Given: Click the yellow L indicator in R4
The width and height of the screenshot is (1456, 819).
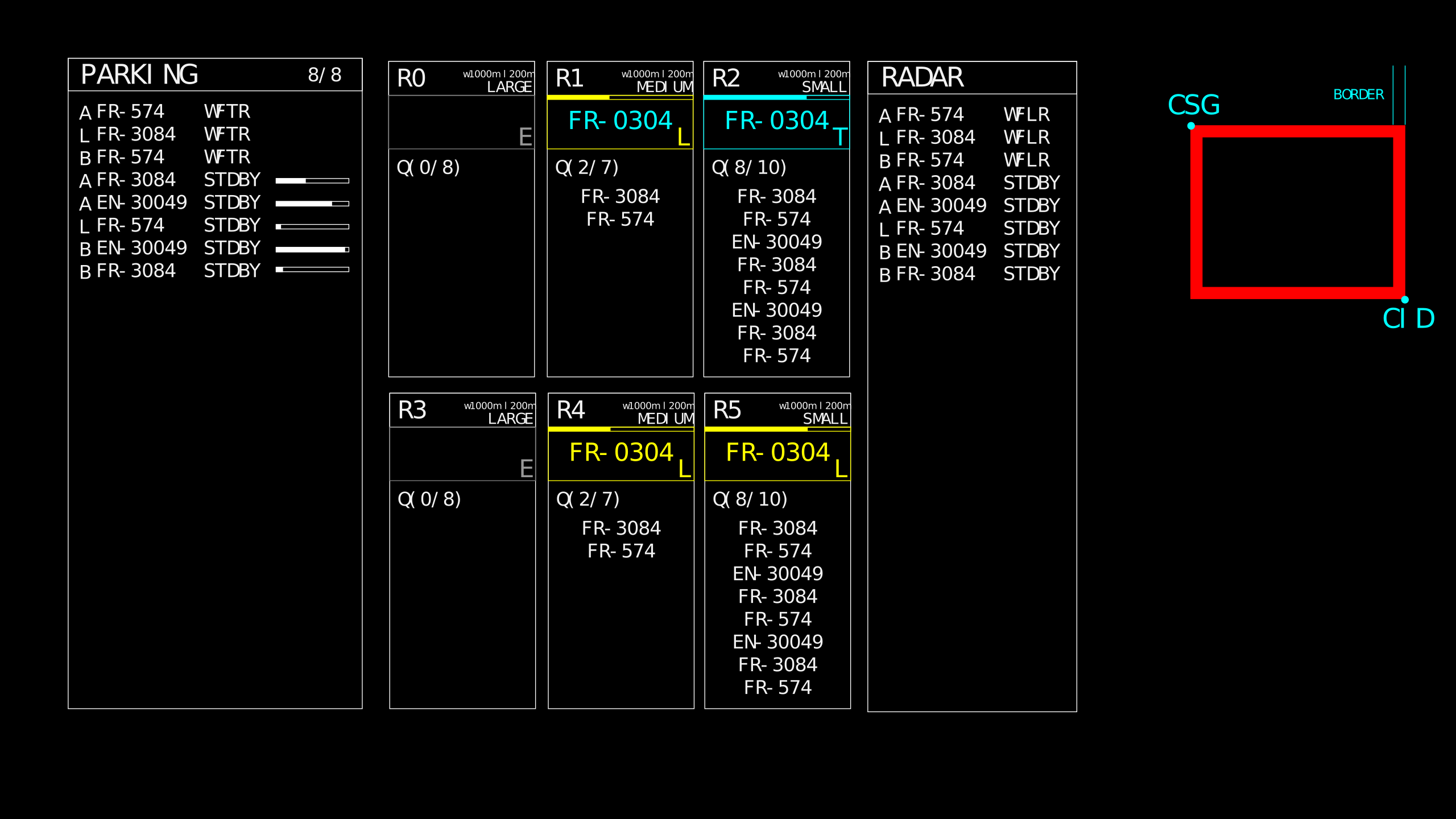Looking at the screenshot, I should tap(684, 469).
